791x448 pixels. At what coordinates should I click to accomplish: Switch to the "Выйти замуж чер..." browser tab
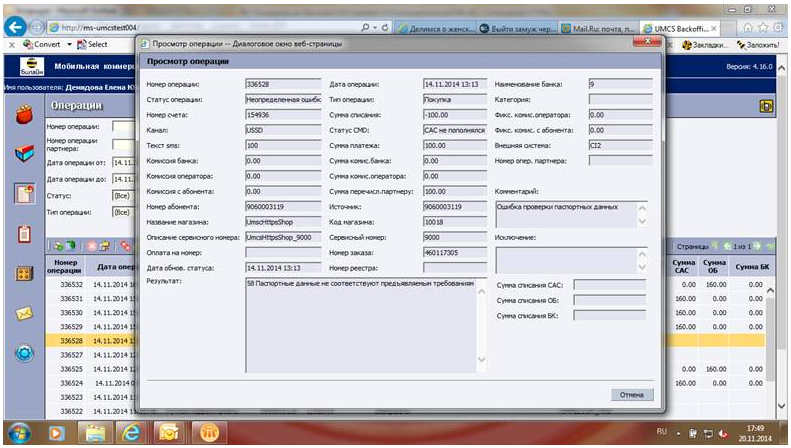coord(518,29)
